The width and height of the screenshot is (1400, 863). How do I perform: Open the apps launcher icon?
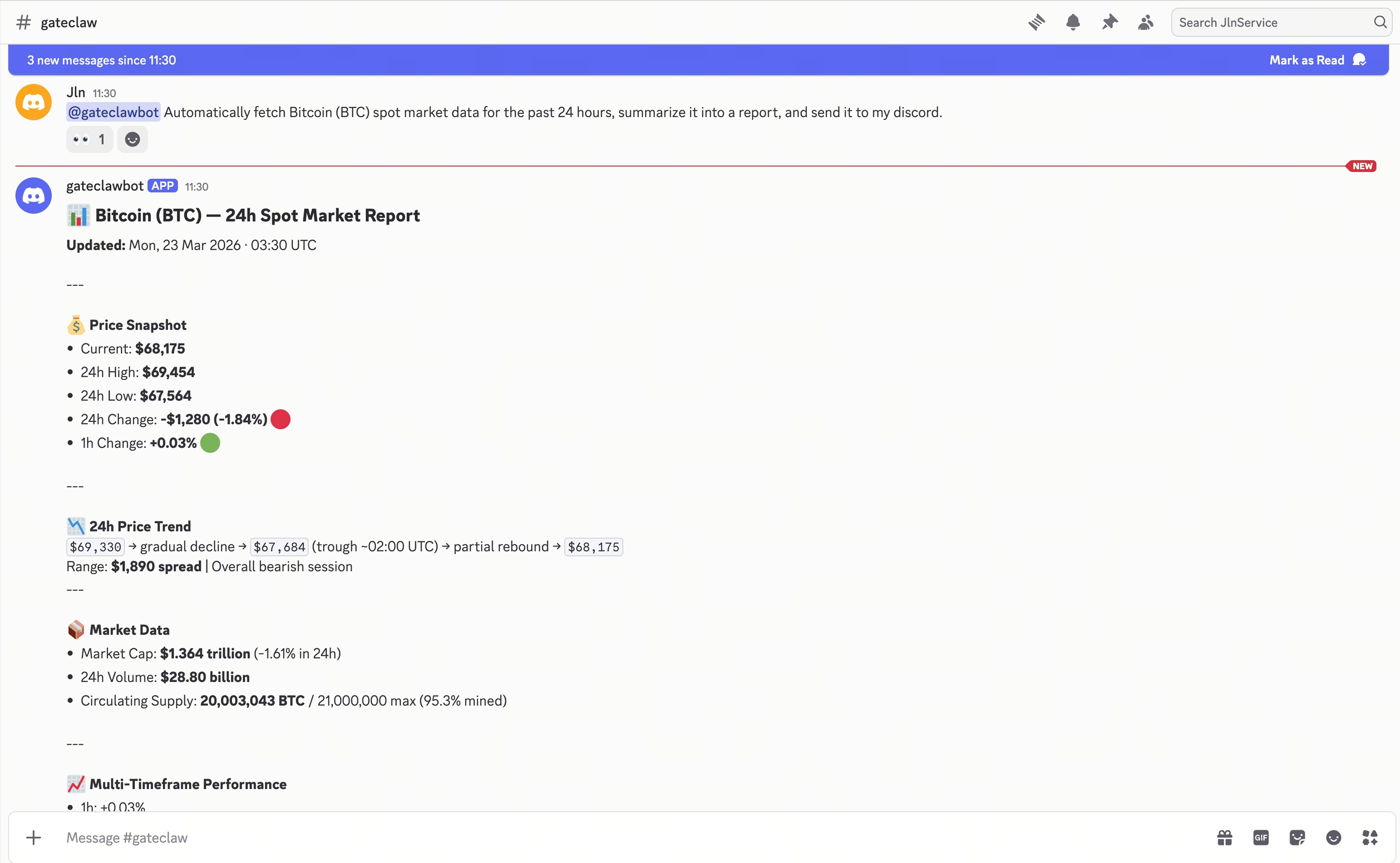[x=1370, y=837]
